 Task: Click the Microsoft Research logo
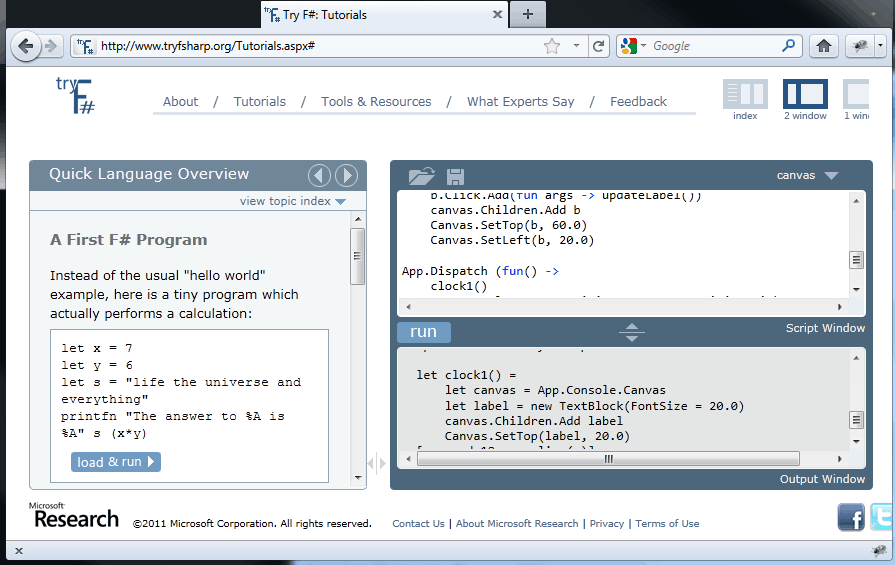[74, 515]
